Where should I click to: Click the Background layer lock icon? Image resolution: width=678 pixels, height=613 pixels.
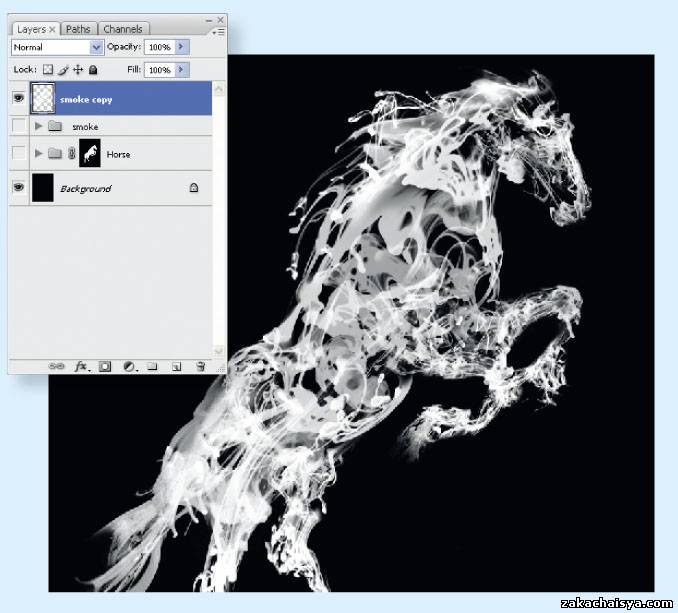[194, 188]
